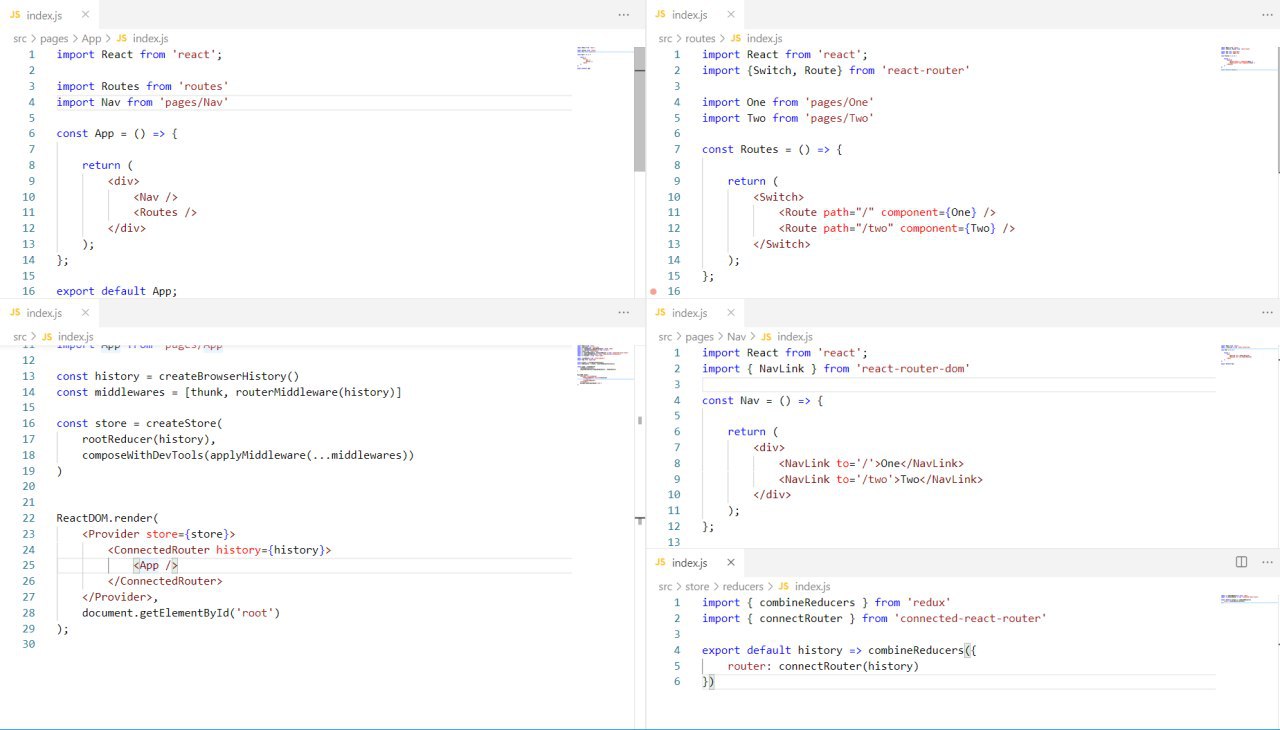
Task: Close the index.js tab in the pages/Nav editor
Action: pos(730,313)
